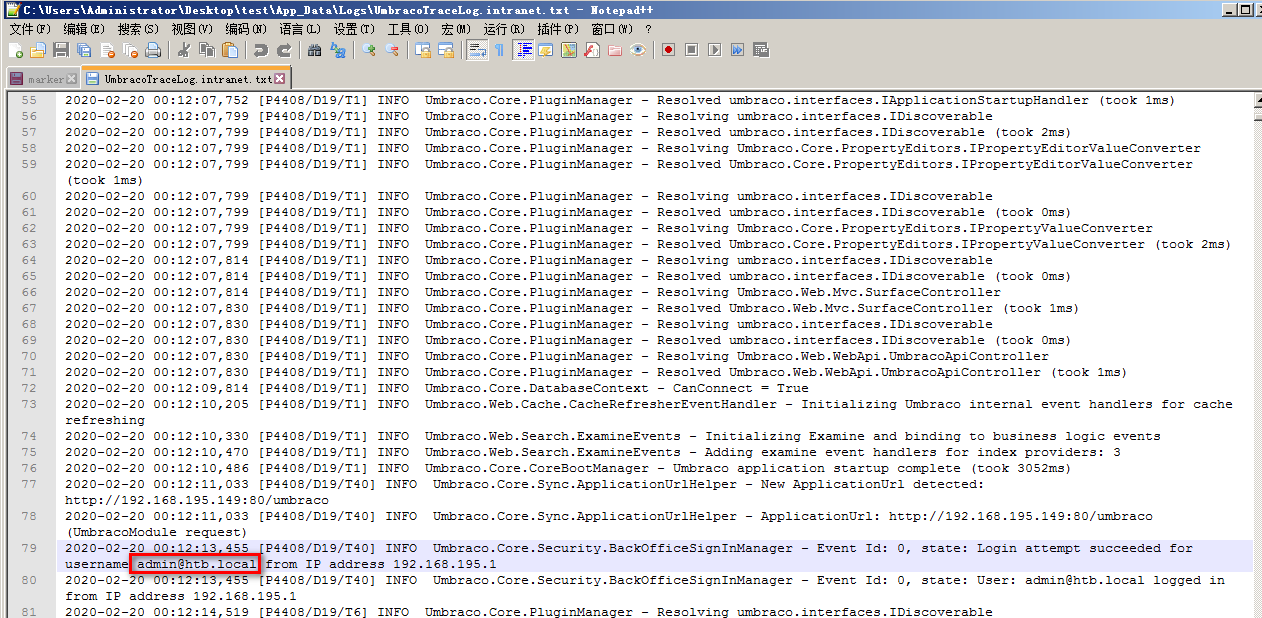Toggle synchronized vertical scrolling
This screenshot has height=618, width=1262.
tap(423, 50)
